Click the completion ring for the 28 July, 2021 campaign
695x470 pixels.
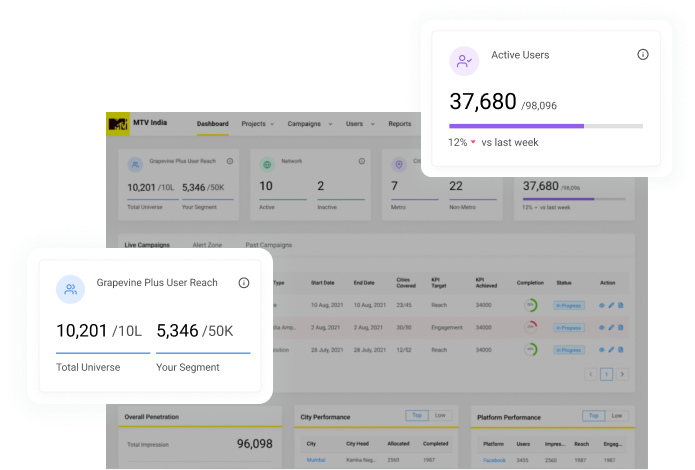[530, 349]
